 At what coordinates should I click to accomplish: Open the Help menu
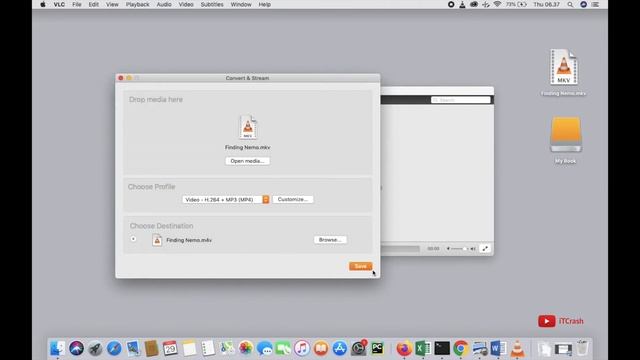264,4
